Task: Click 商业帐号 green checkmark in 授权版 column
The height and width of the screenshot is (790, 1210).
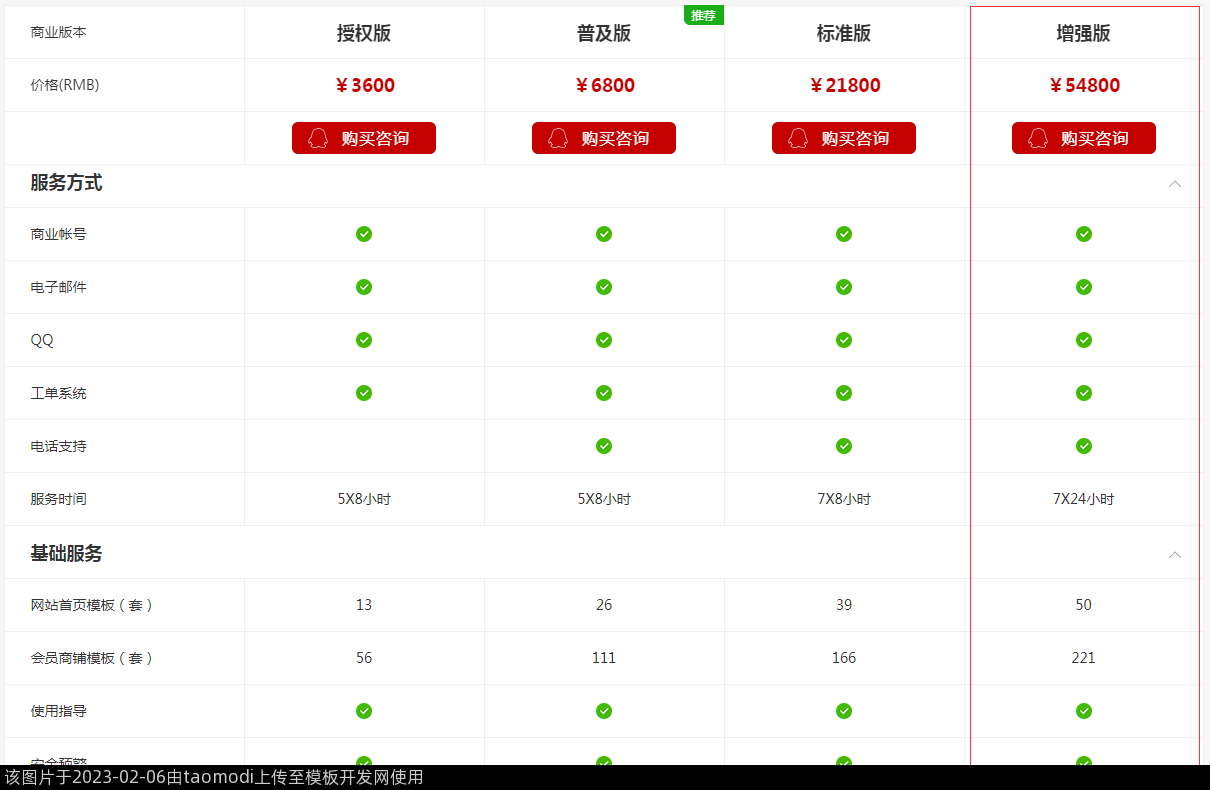Action: pyautogui.click(x=364, y=234)
